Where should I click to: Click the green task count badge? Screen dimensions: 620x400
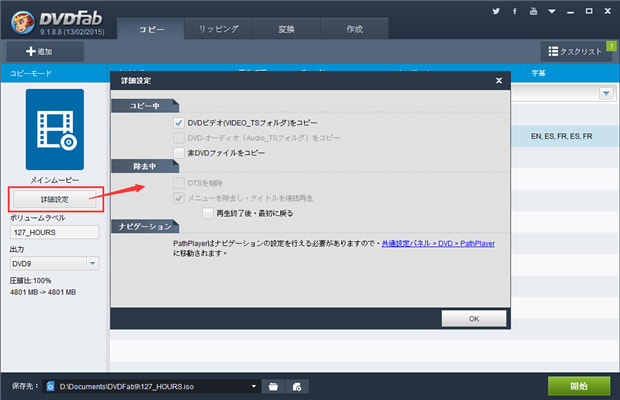(x=611, y=46)
